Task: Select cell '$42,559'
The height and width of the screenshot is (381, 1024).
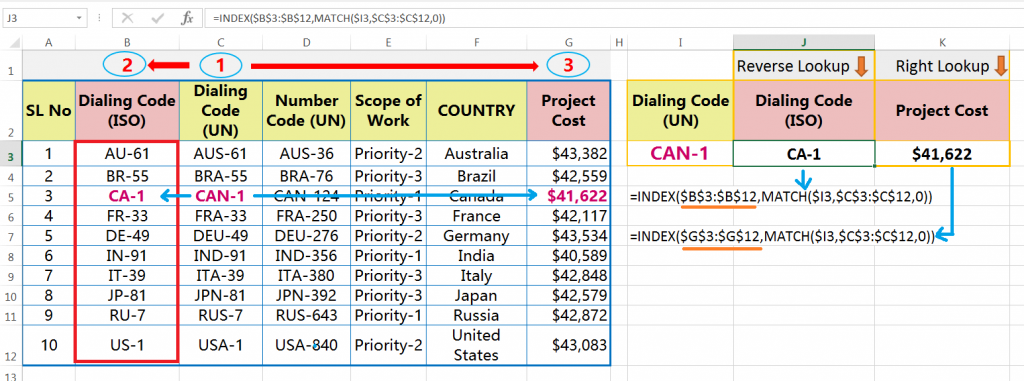Action: click(x=569, y=176)
